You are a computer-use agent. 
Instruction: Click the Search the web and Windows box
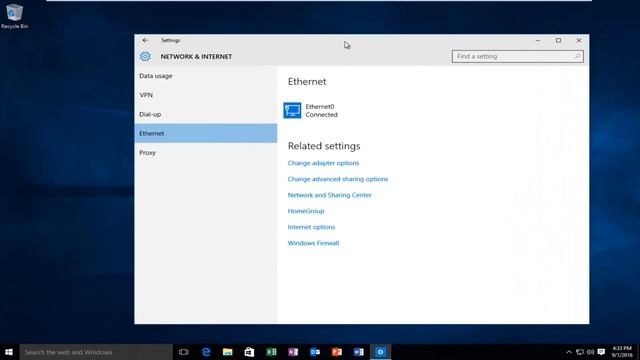pyautogui.click(x=96, y=352)
